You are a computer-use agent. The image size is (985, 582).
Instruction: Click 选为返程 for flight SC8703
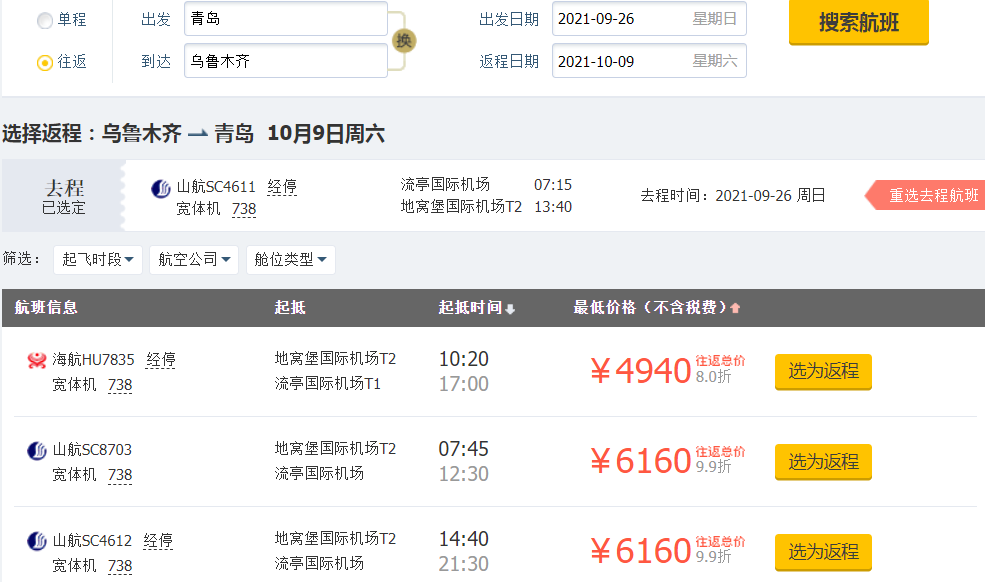click(x=824, y=462)
